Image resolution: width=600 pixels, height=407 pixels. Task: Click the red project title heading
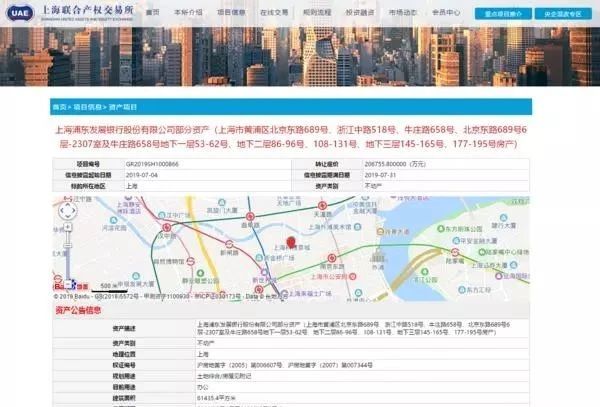(291, 137)
